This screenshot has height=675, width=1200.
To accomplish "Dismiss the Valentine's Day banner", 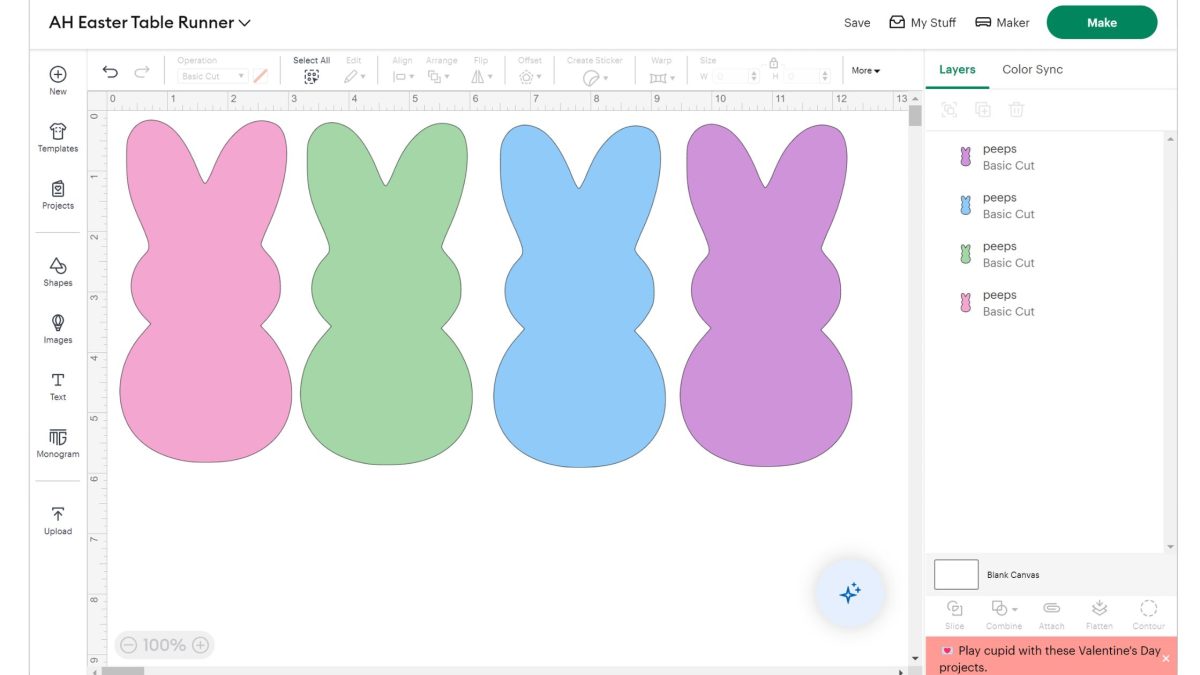I will click(x=1165, y=658).
